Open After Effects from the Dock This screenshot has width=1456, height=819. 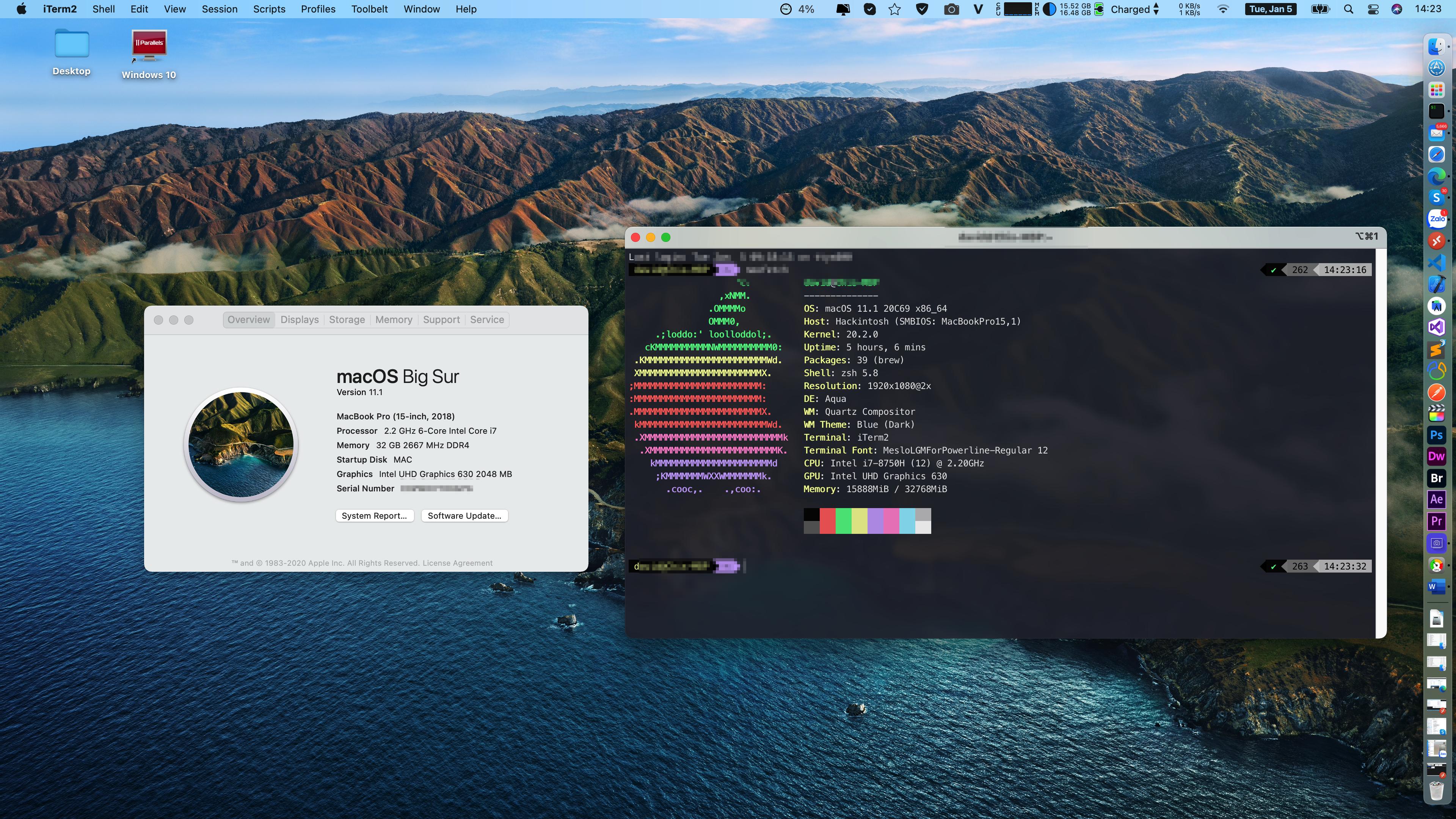tap(1436, 500)
